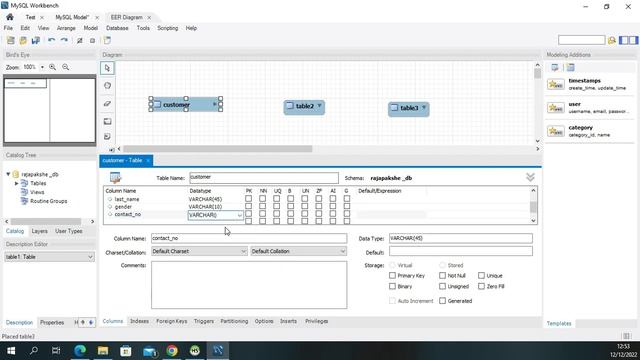Open the User Types tab

click(69, 231)
